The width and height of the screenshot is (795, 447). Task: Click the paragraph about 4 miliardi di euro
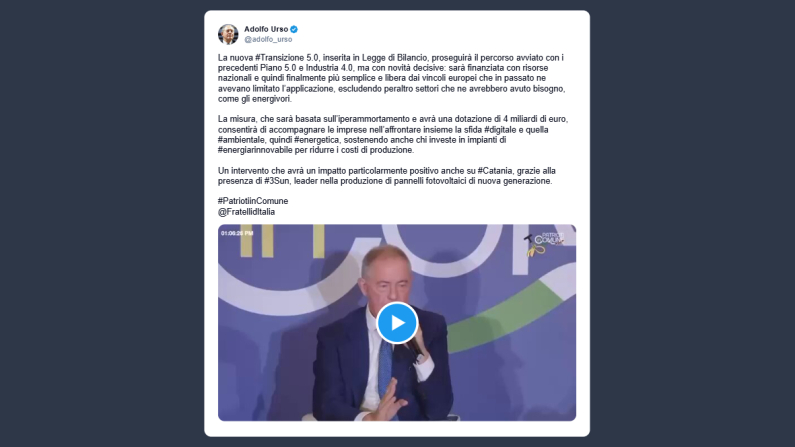pos(393,135)
